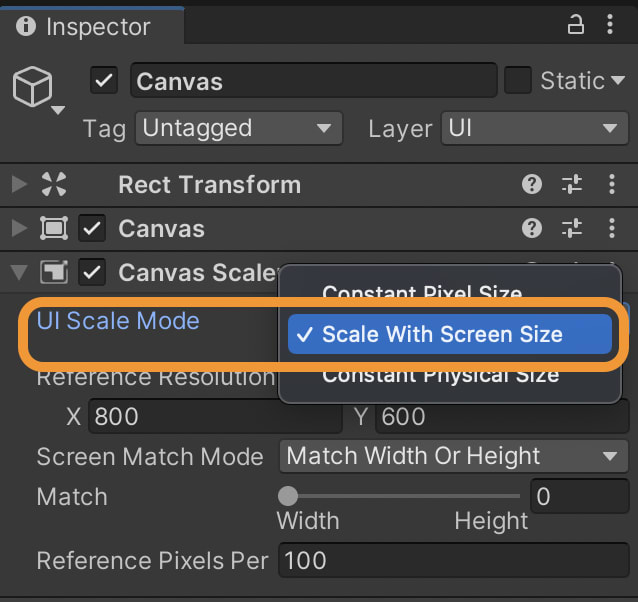The height and width of the screenshot is (602, 638).
Task: Open Canvas component more options menu
Action: tap(612, 228)
